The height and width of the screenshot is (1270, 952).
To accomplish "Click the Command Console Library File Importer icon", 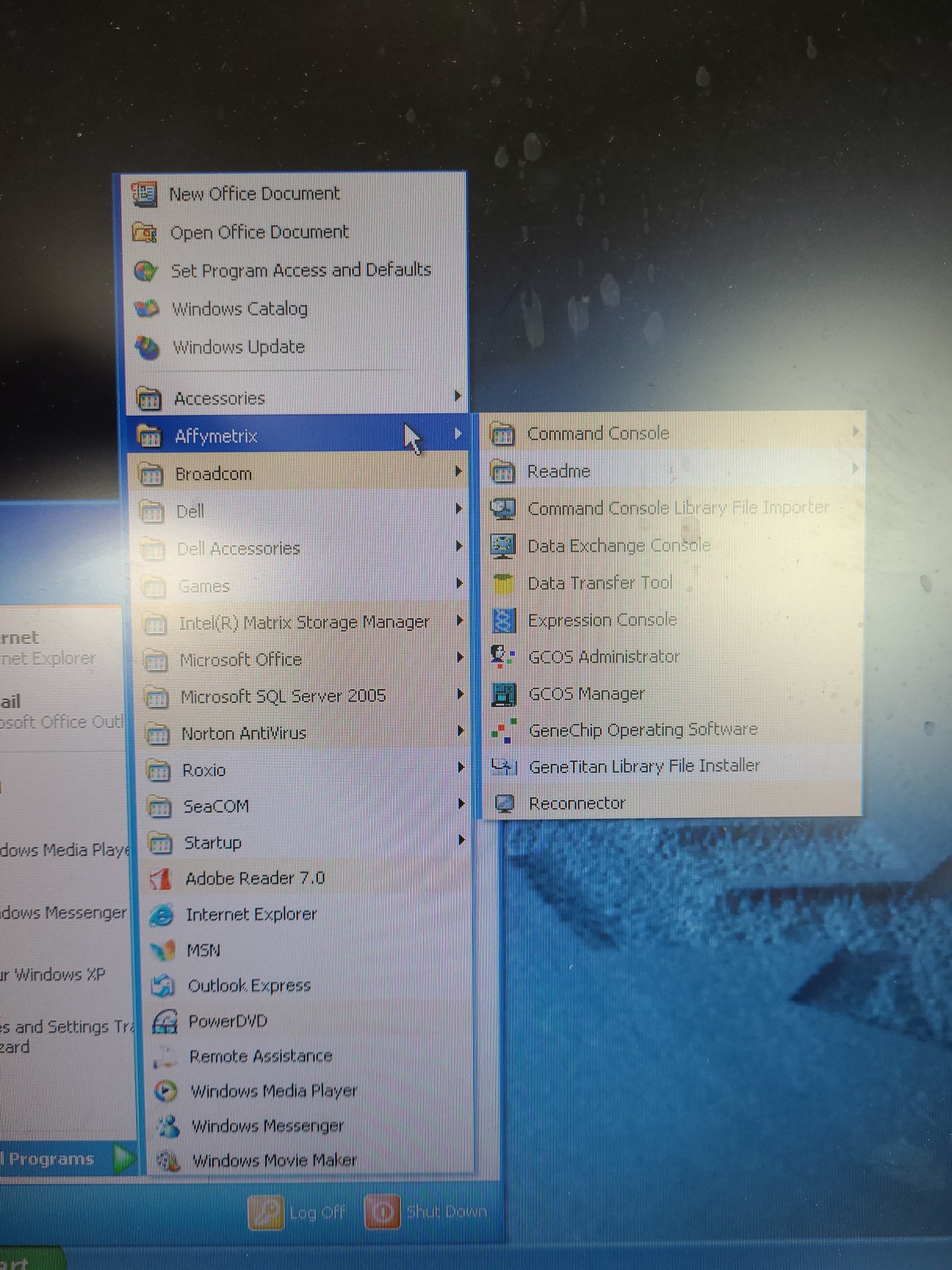I will point(503,509).
